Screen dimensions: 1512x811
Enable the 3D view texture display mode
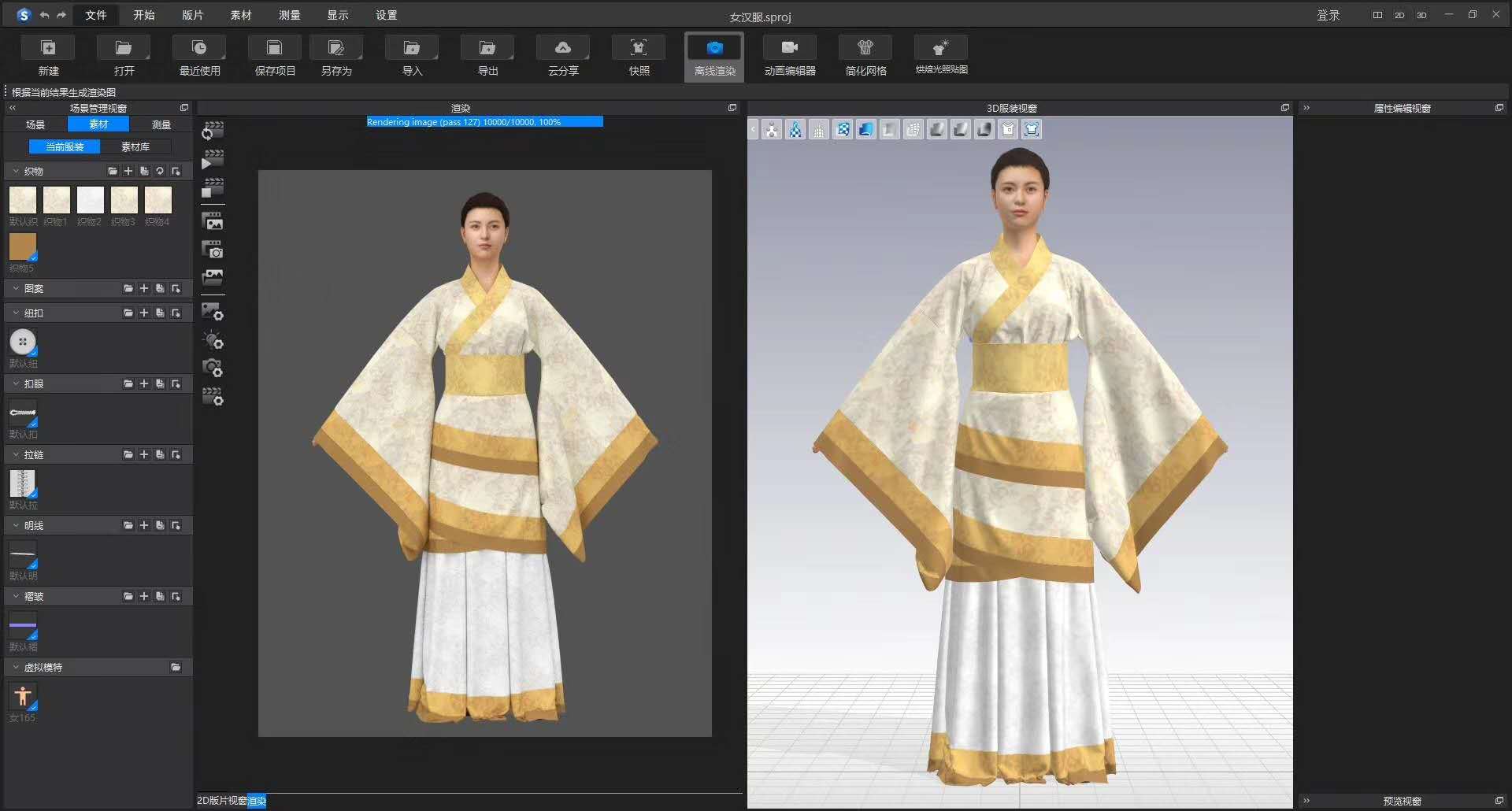click(865, 129)
